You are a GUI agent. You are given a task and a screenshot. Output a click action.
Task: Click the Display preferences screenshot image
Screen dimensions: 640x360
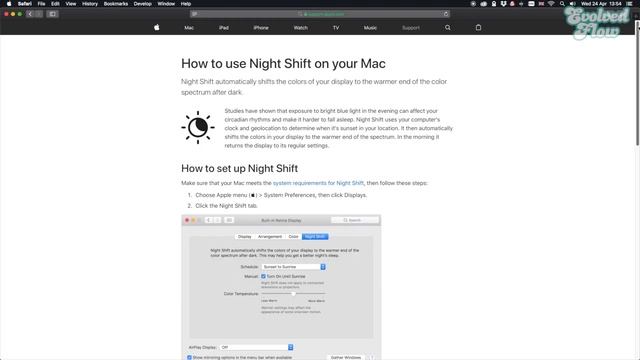(x=281, y=287)
